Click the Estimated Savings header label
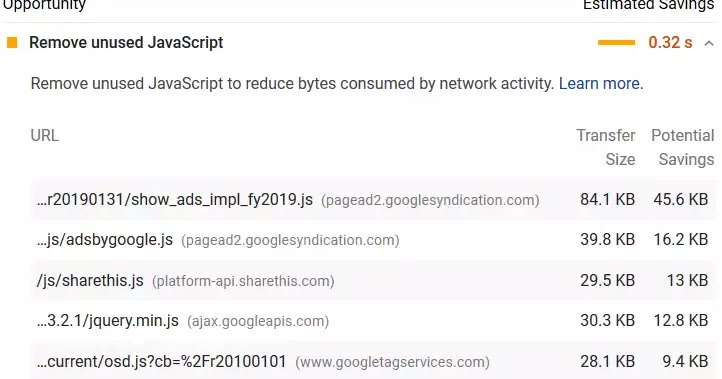722x379 pixels. 648,6
